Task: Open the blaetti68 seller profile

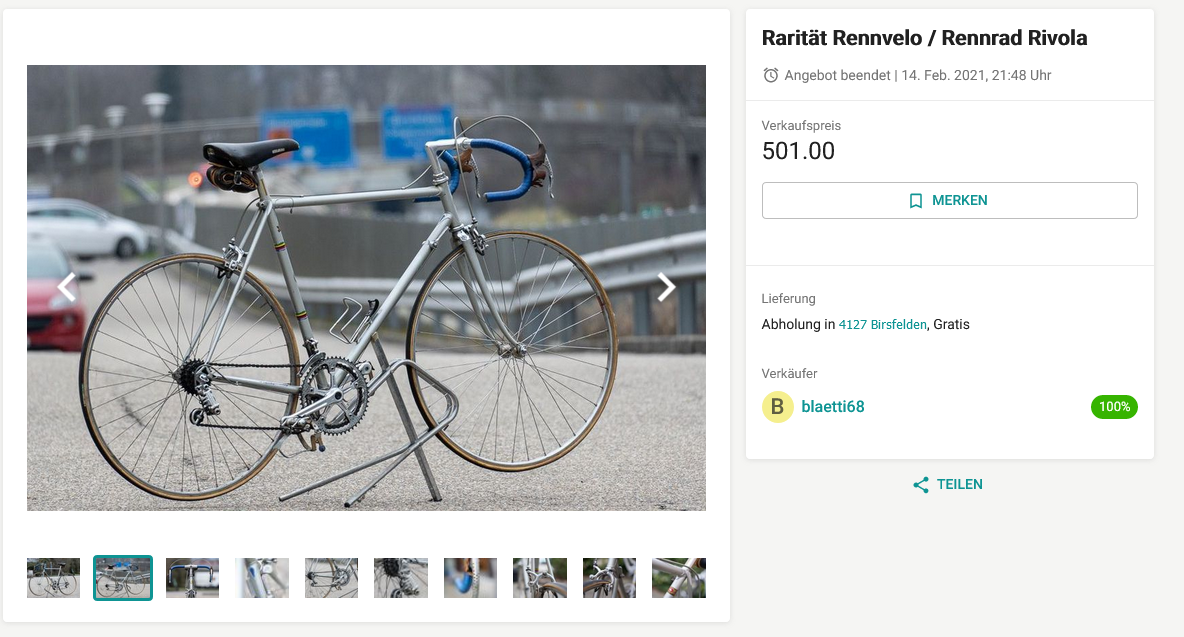Action: 832,407
